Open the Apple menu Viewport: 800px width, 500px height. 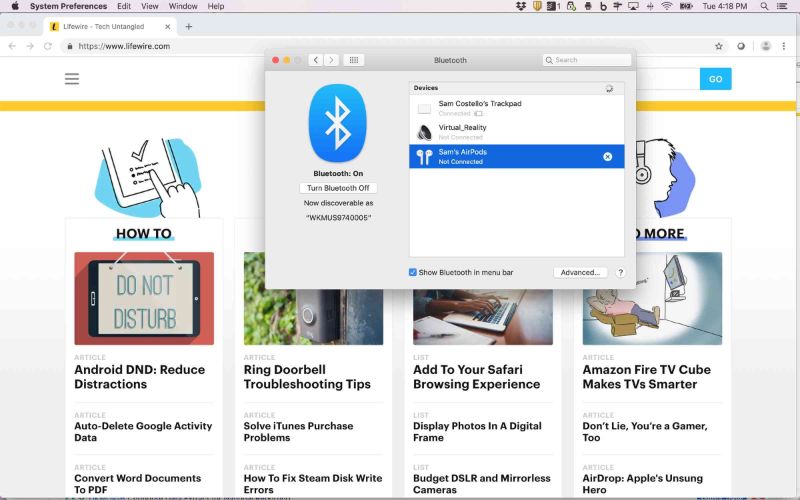coord(14,6)
